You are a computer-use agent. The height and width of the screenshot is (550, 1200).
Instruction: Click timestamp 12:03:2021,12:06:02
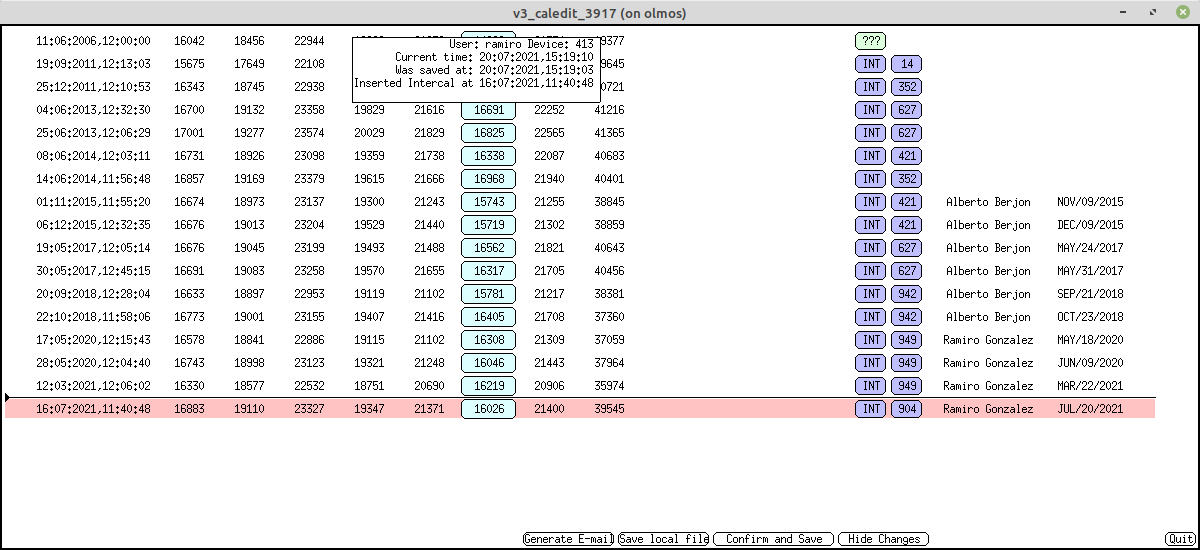coord(93,386)
